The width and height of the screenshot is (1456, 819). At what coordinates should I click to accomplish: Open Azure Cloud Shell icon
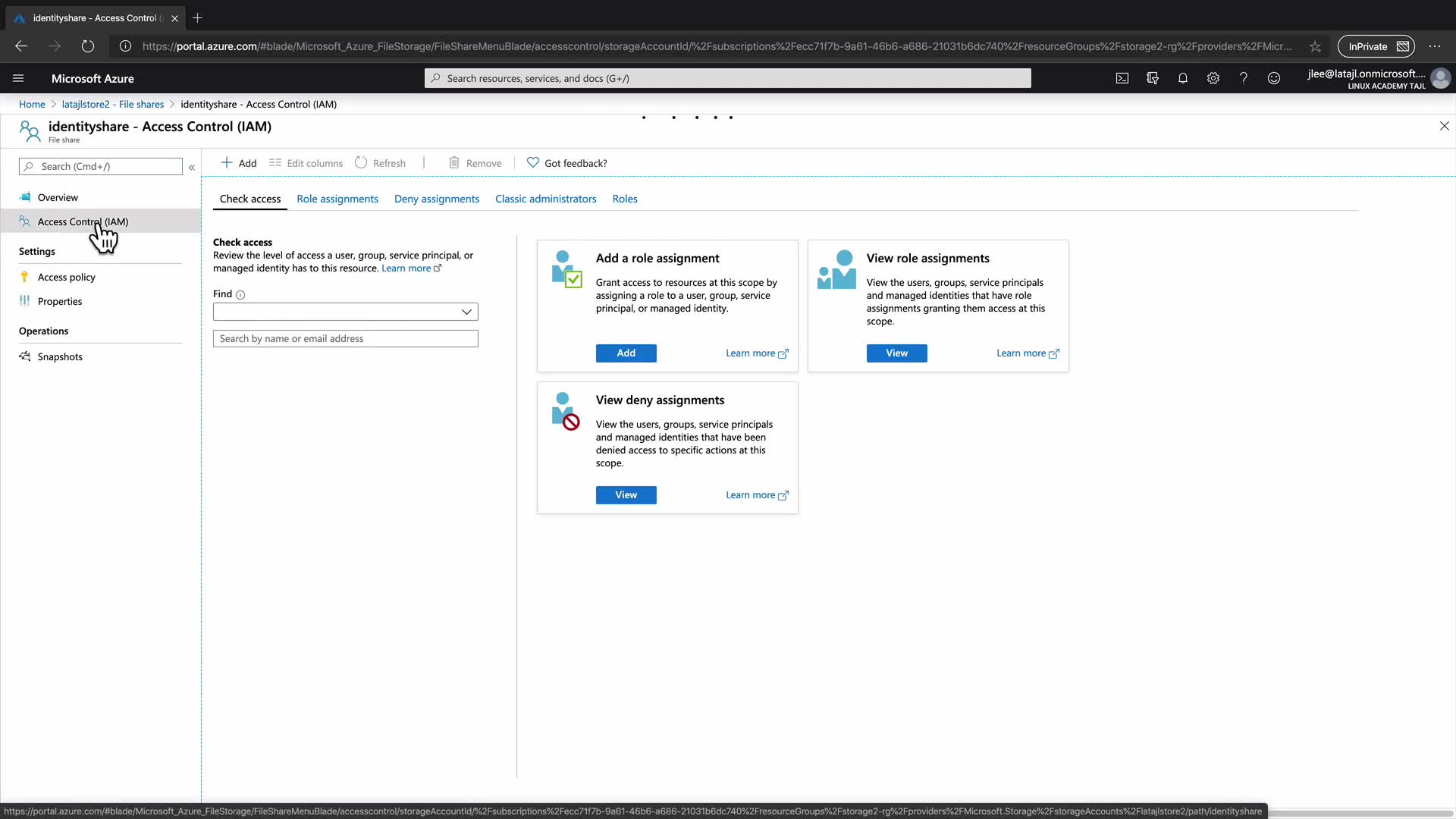coord(1122,78)
